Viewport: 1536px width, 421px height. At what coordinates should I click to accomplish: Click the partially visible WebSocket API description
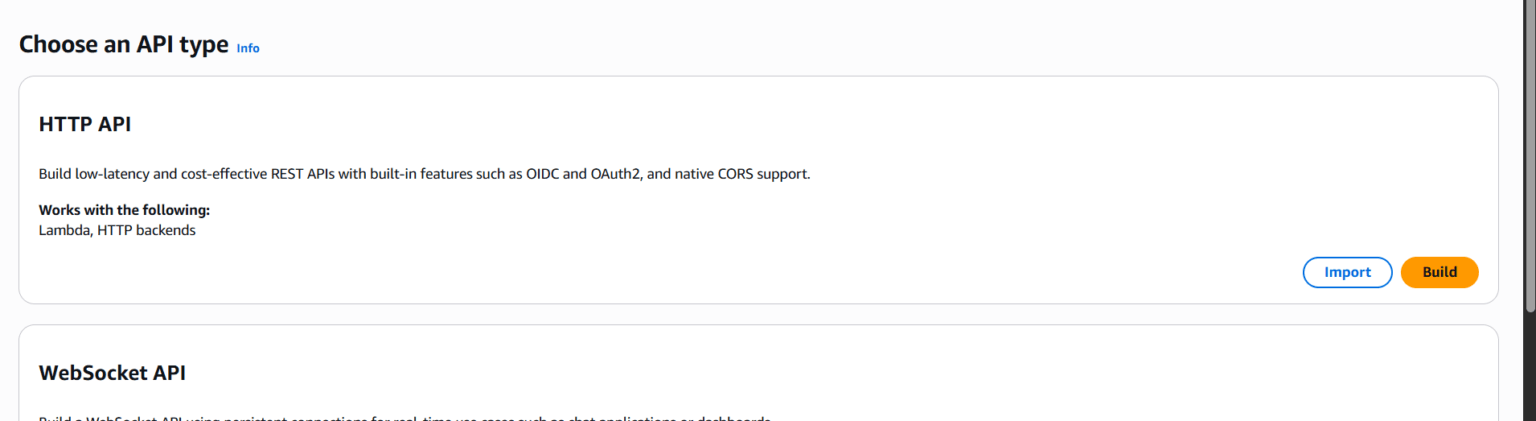tap(400, 417)
